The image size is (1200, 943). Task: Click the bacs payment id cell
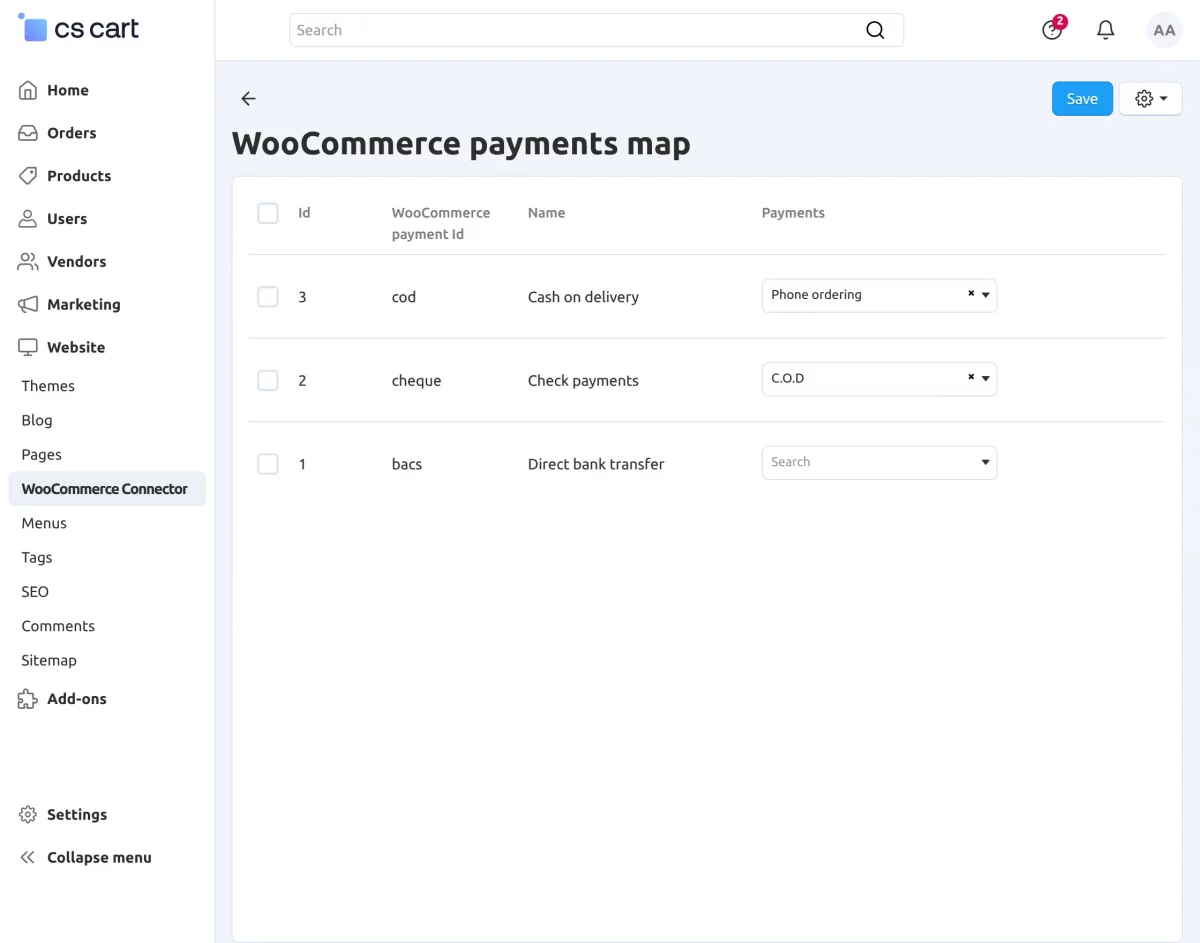pos(407,464)
